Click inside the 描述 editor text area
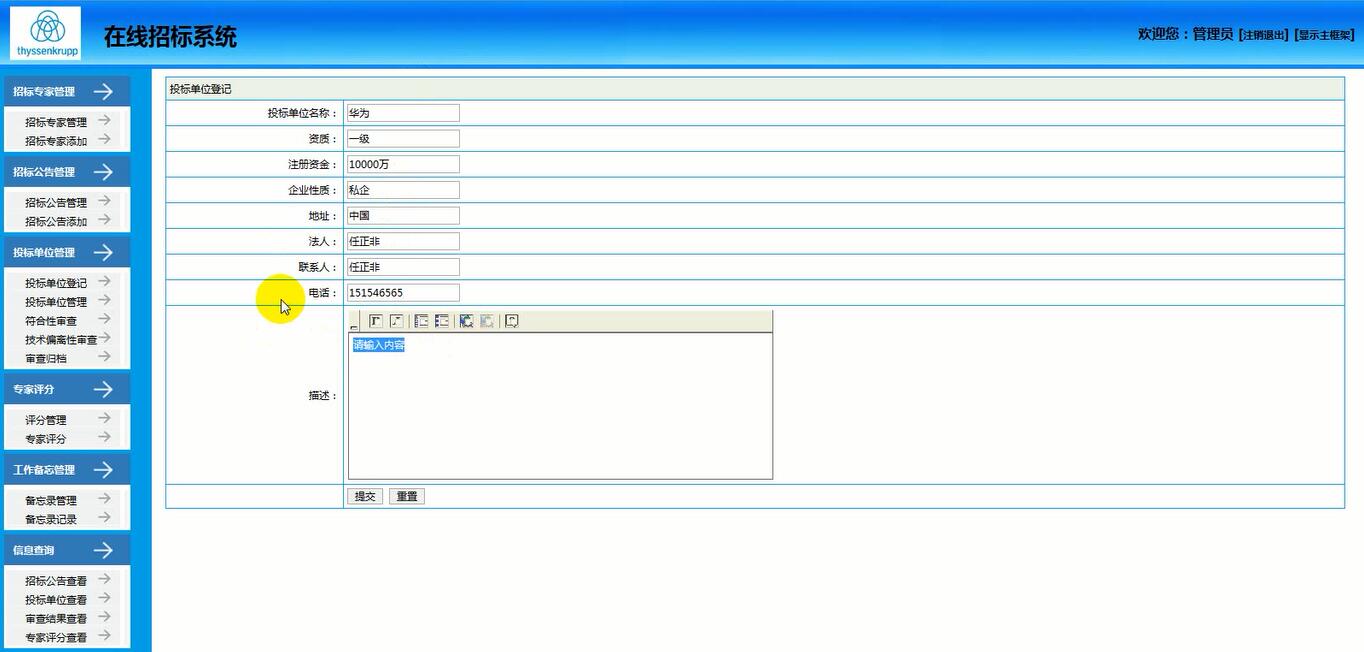This screenshot has width=1364, height=652. tap(560, 406)
